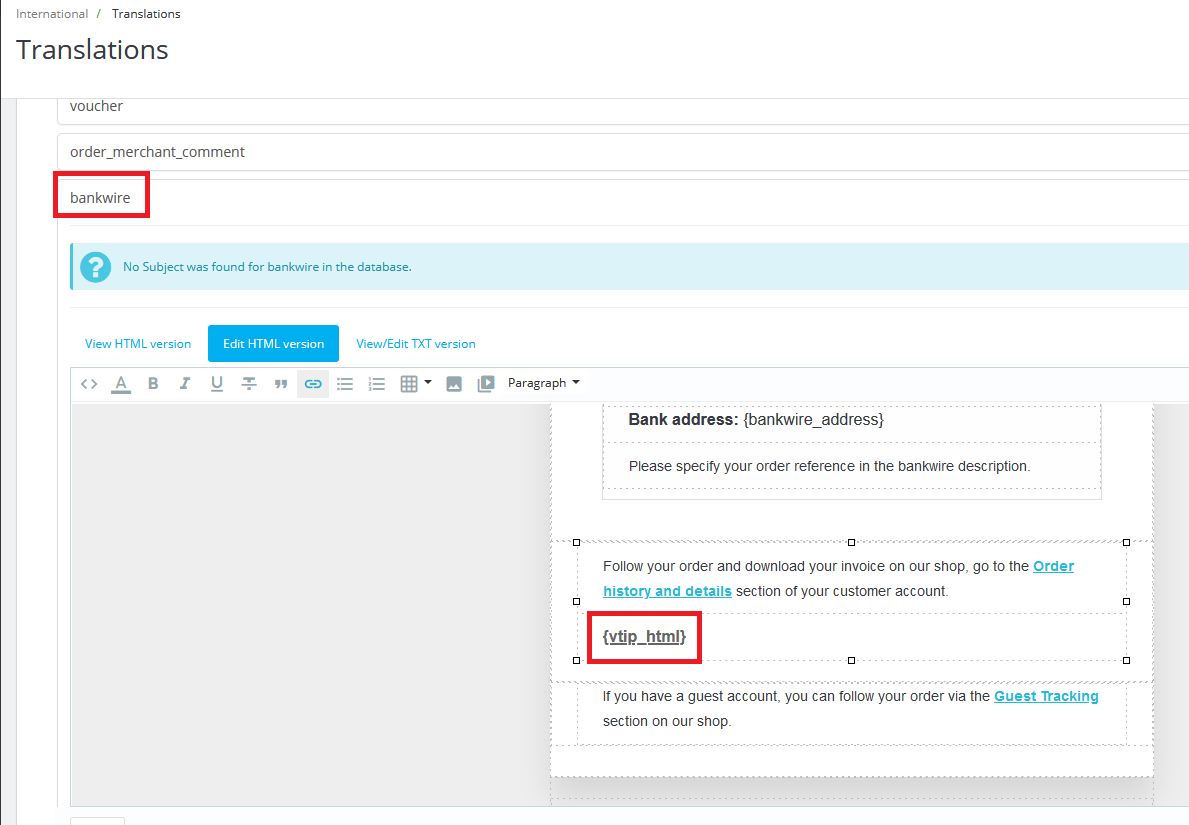Screen dimensions: 1189x825
Task: Go to International breadcrumb
Action: [x=52, y=14]
